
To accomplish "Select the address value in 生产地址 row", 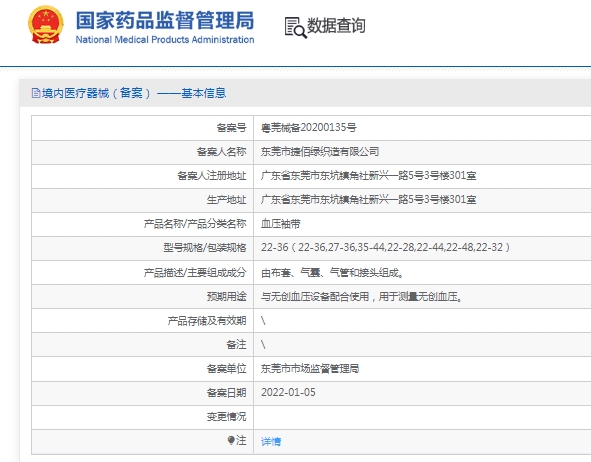I will 369,200.
